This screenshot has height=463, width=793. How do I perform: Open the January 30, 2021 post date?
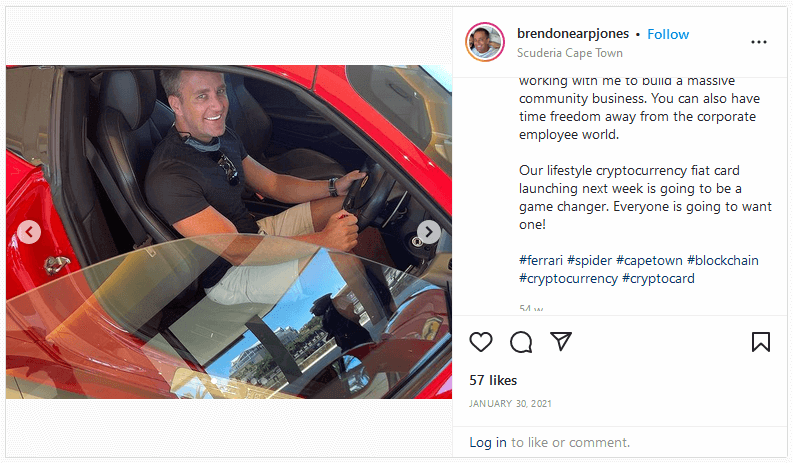click(510, 403)
